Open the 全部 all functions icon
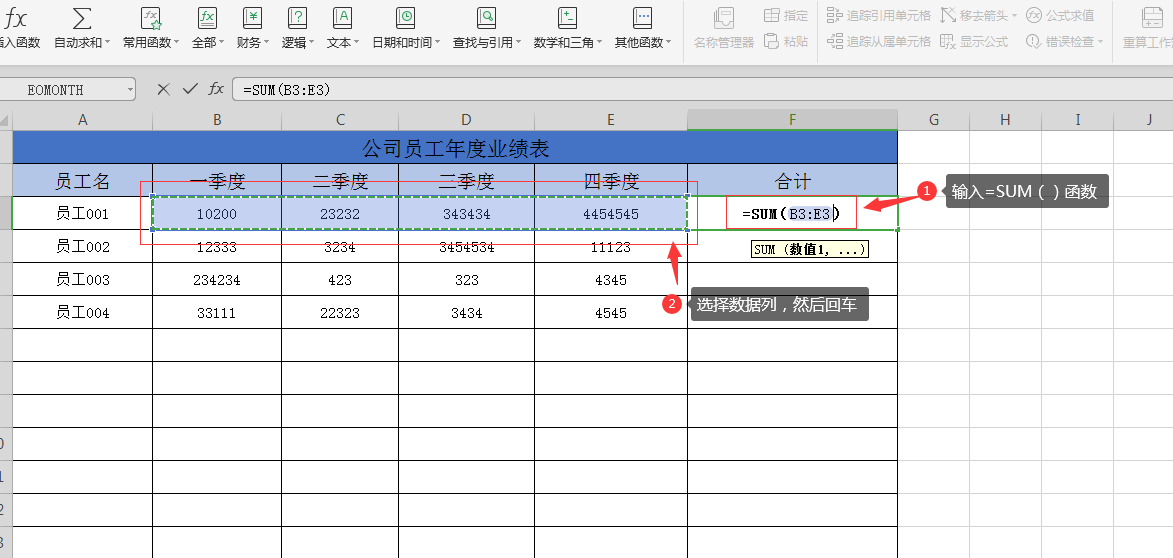This screenshot has height=558, width=1173. click(x=207, y=19)
